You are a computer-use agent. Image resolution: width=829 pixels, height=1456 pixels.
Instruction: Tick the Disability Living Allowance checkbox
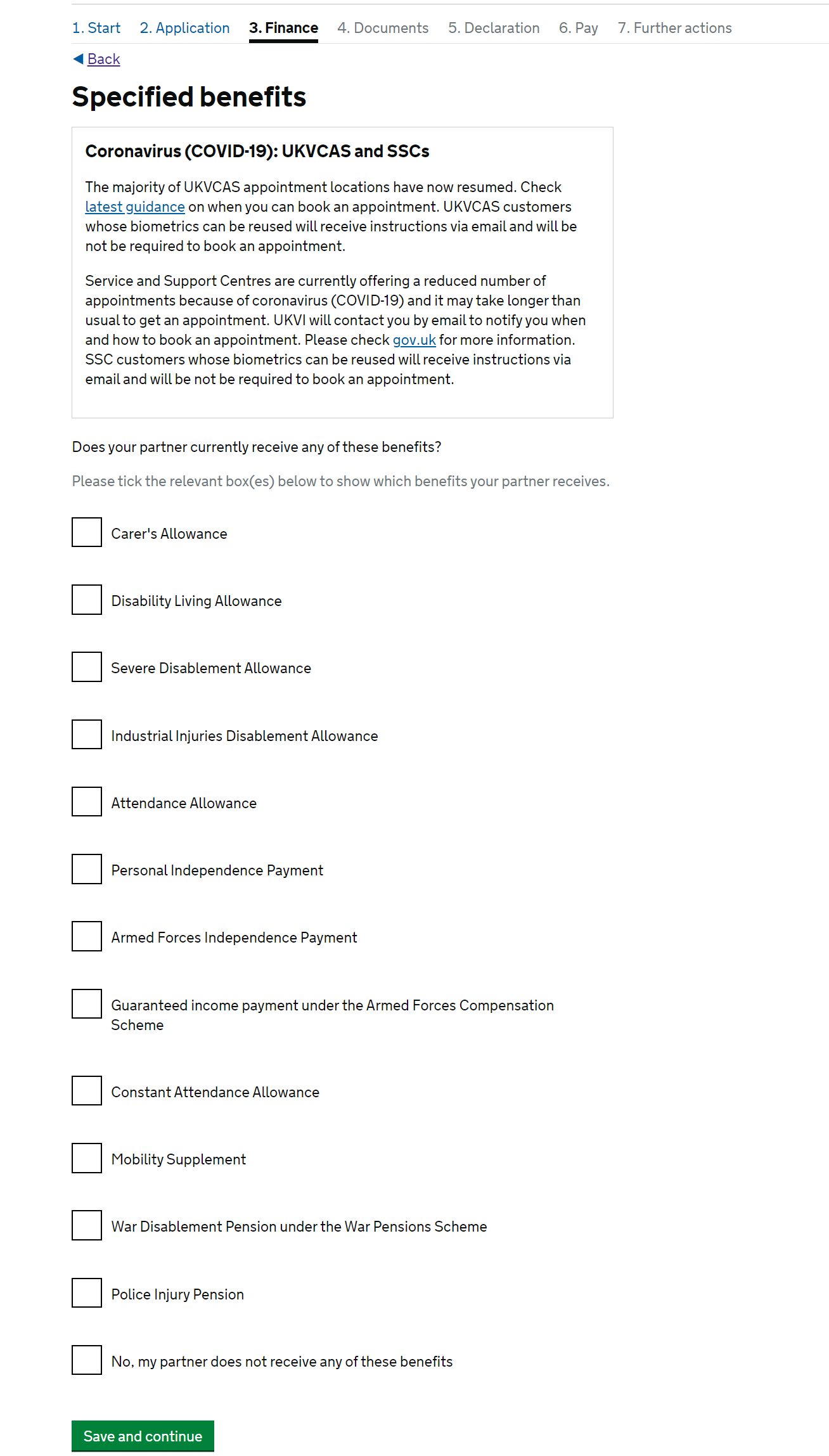click(87, 600)
